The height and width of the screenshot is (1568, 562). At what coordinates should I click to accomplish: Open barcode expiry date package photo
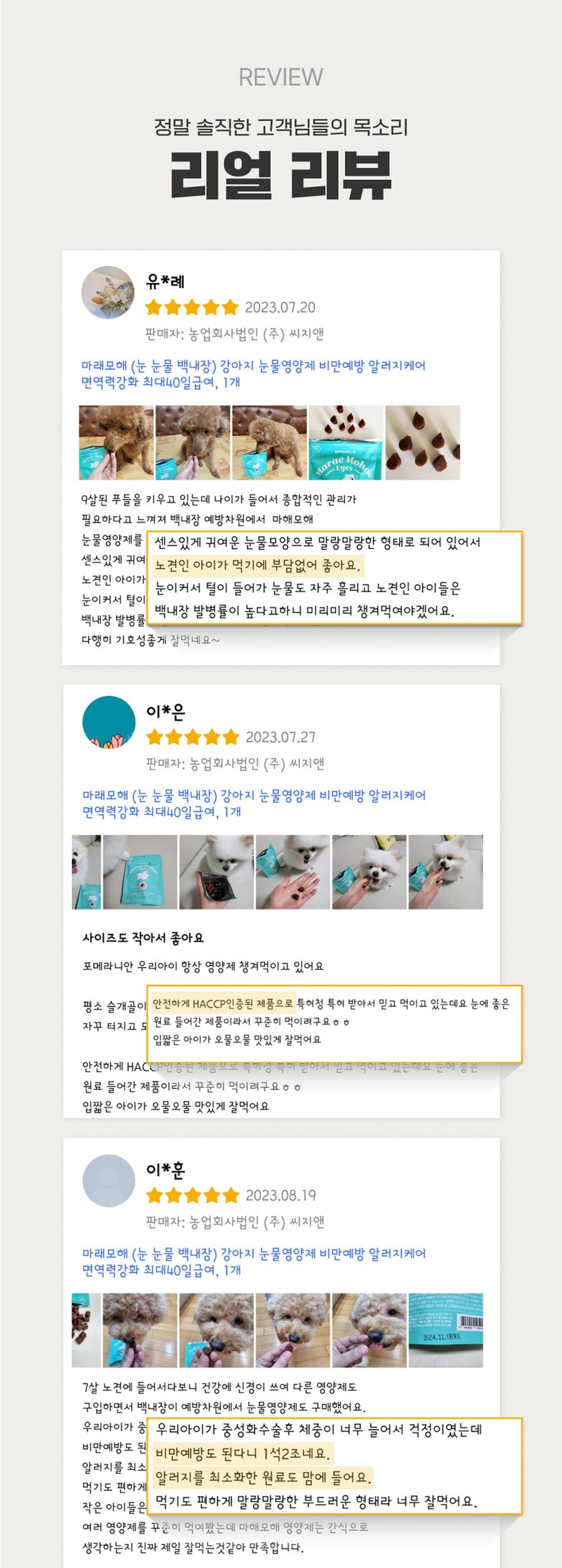(446, 1330)
